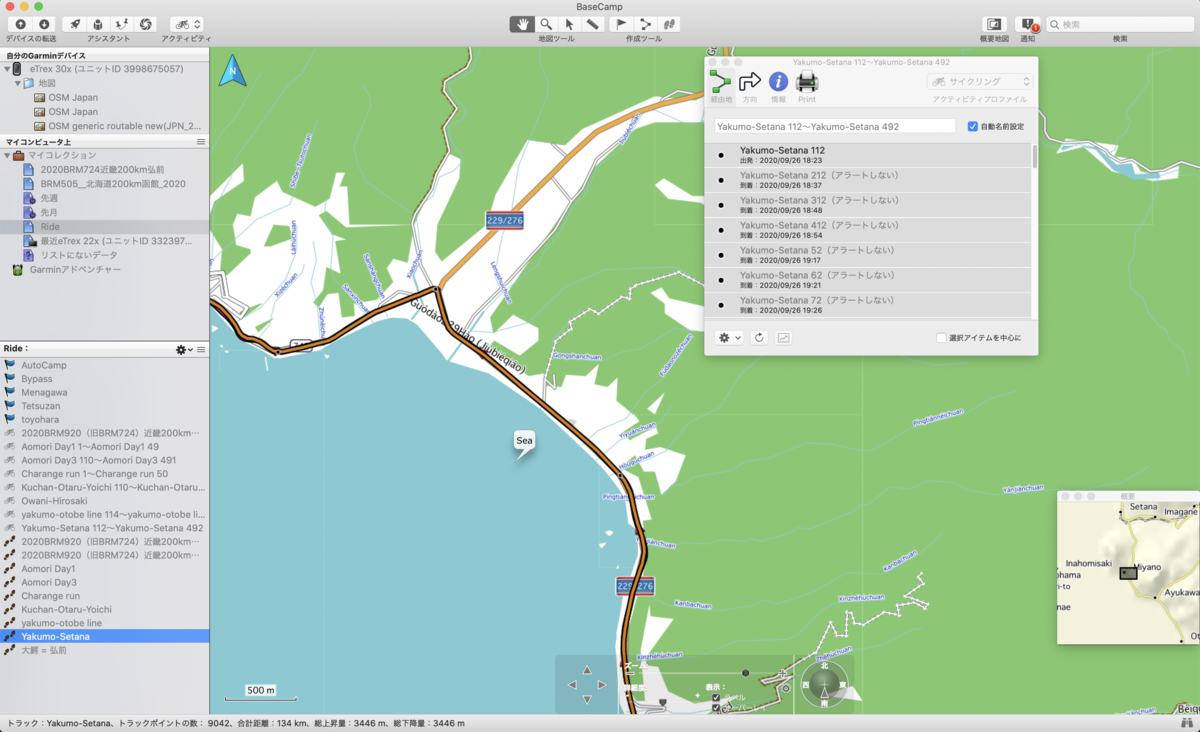The height and width of the screenshot is (732, 1200).
Task: Click the send to device up-arrow icon
Action: click(x=20, y=24)
